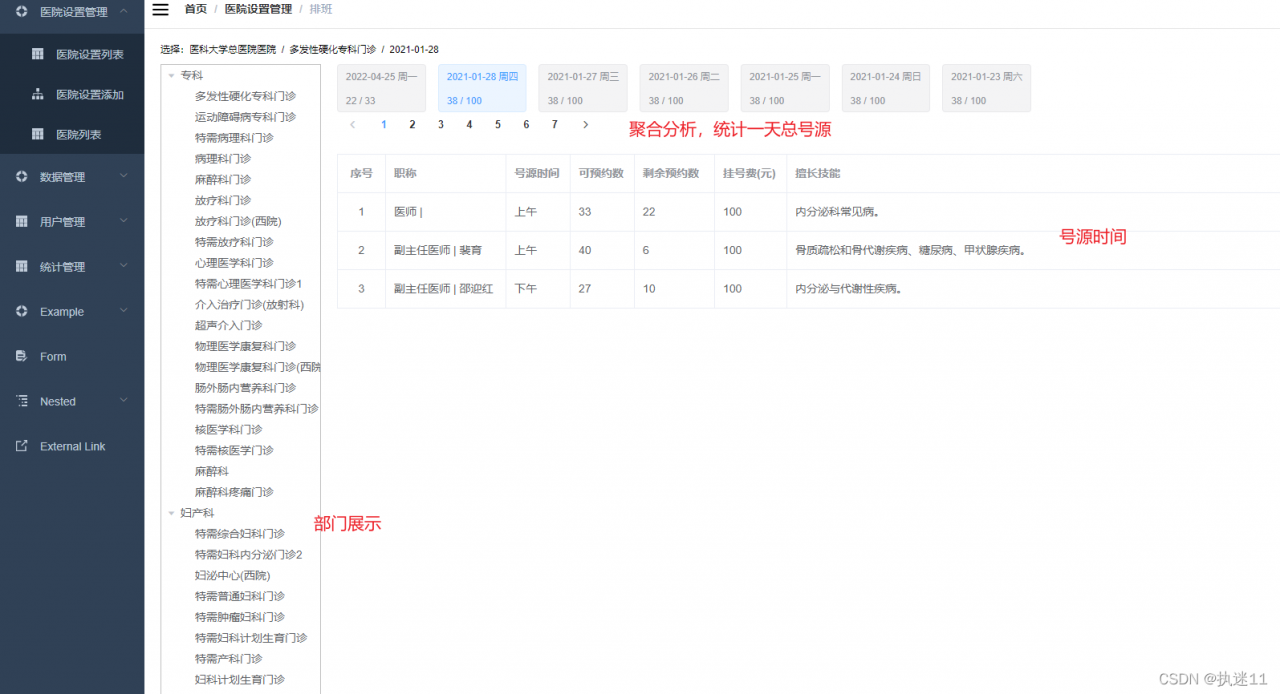
Task: Collapse the 专科 department tree node
Action: 170,74
